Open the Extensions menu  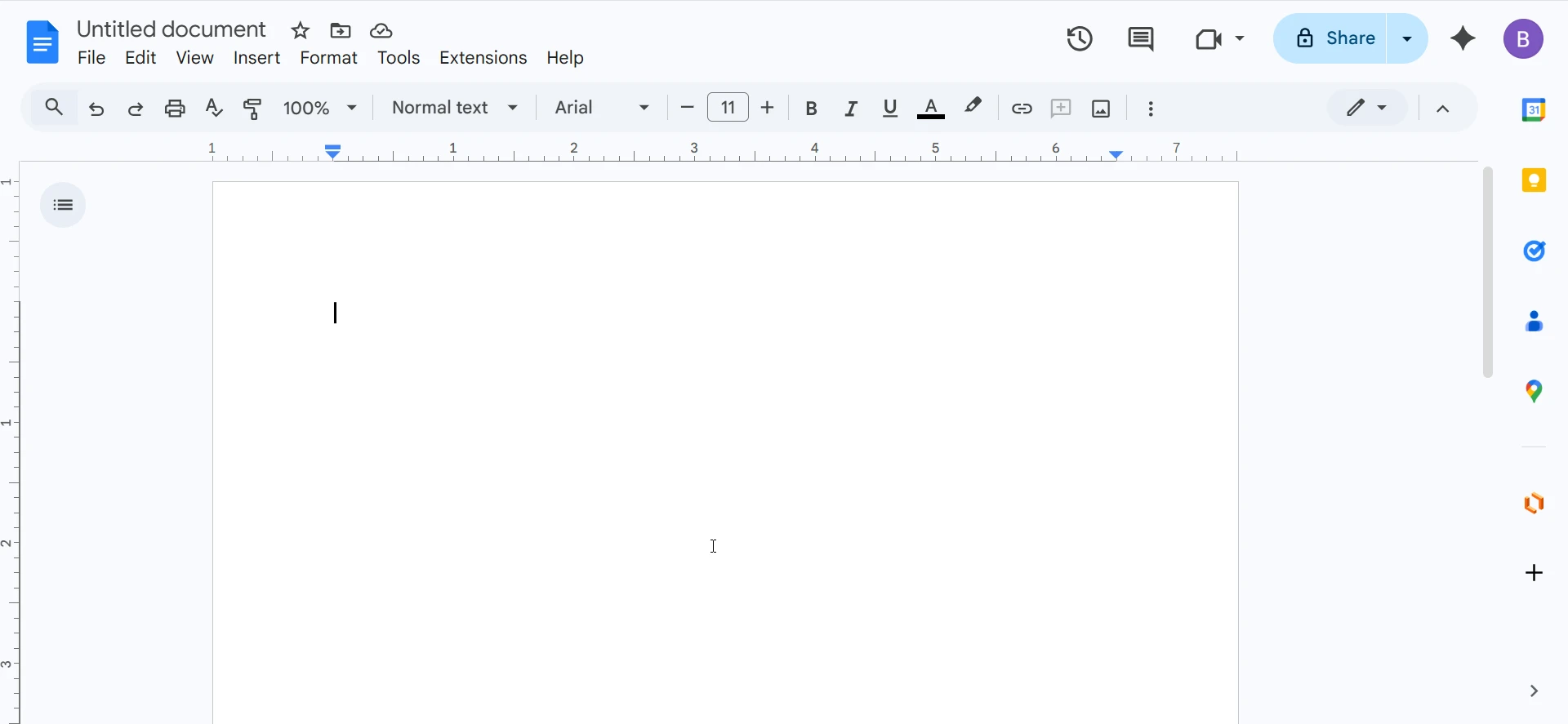pos(483,58)
